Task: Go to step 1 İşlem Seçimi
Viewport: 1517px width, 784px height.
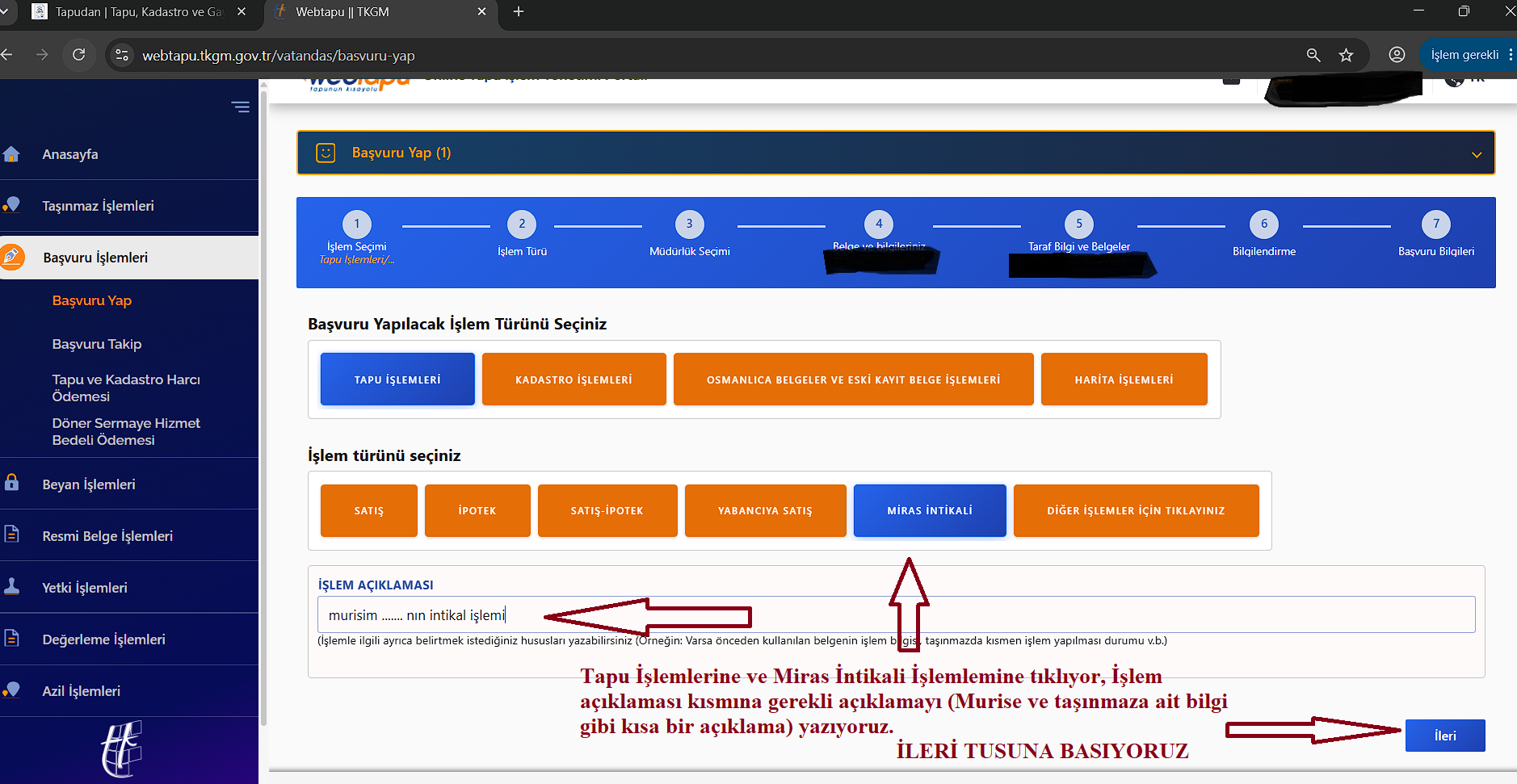Action: (356, 237)
